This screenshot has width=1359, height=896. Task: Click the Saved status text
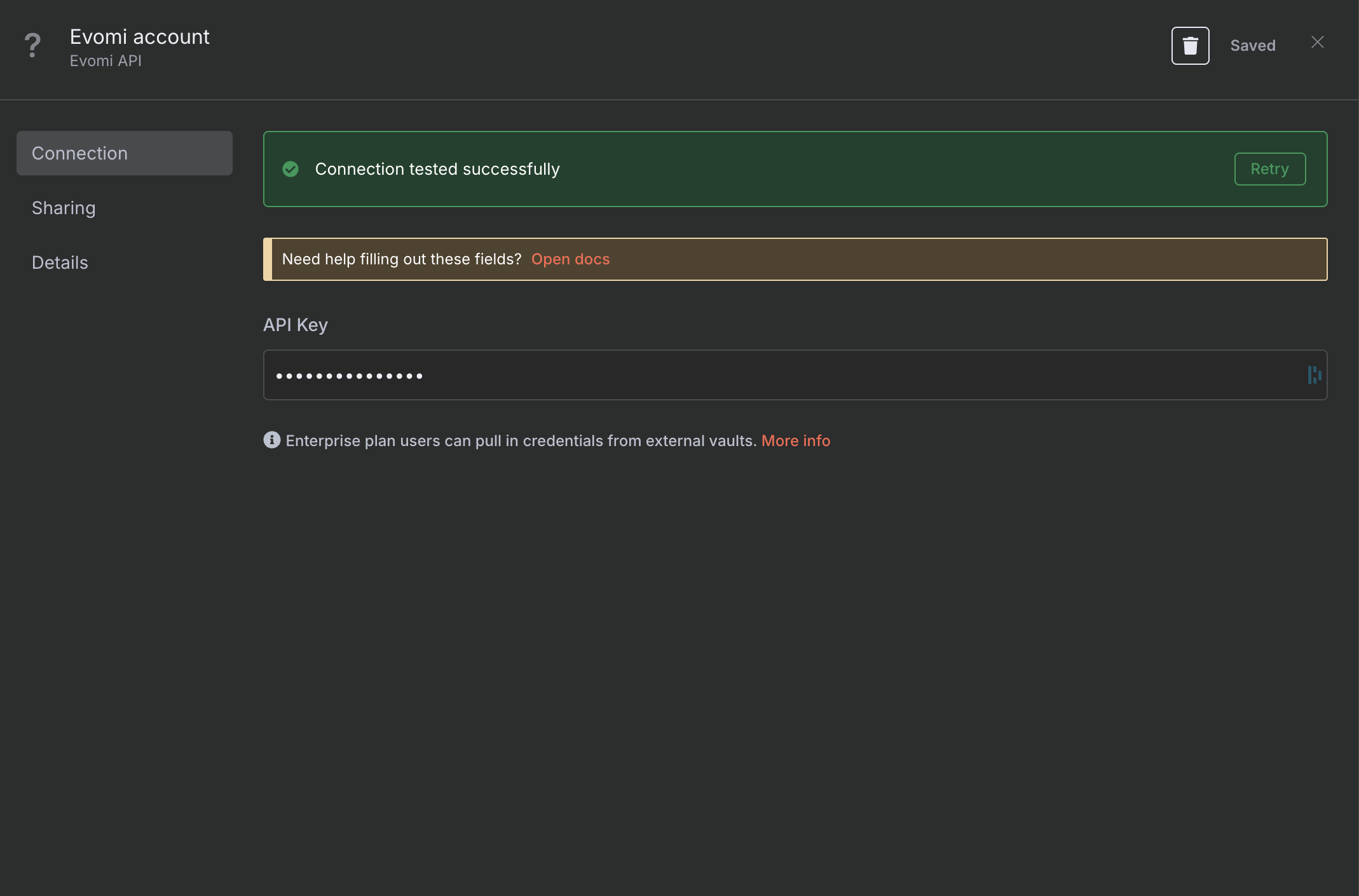(x=1252, y=46)
